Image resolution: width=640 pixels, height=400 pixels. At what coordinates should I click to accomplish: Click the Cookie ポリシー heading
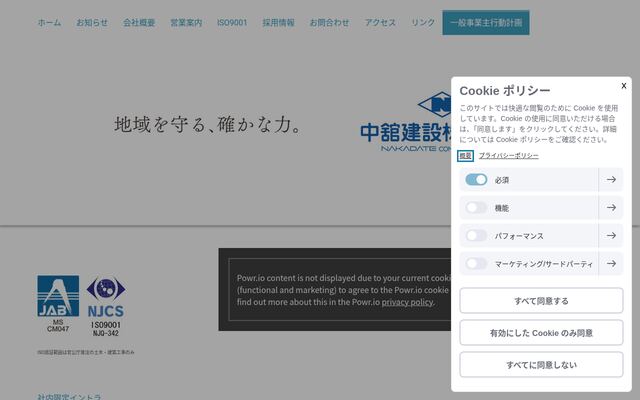tap(505, 91)
